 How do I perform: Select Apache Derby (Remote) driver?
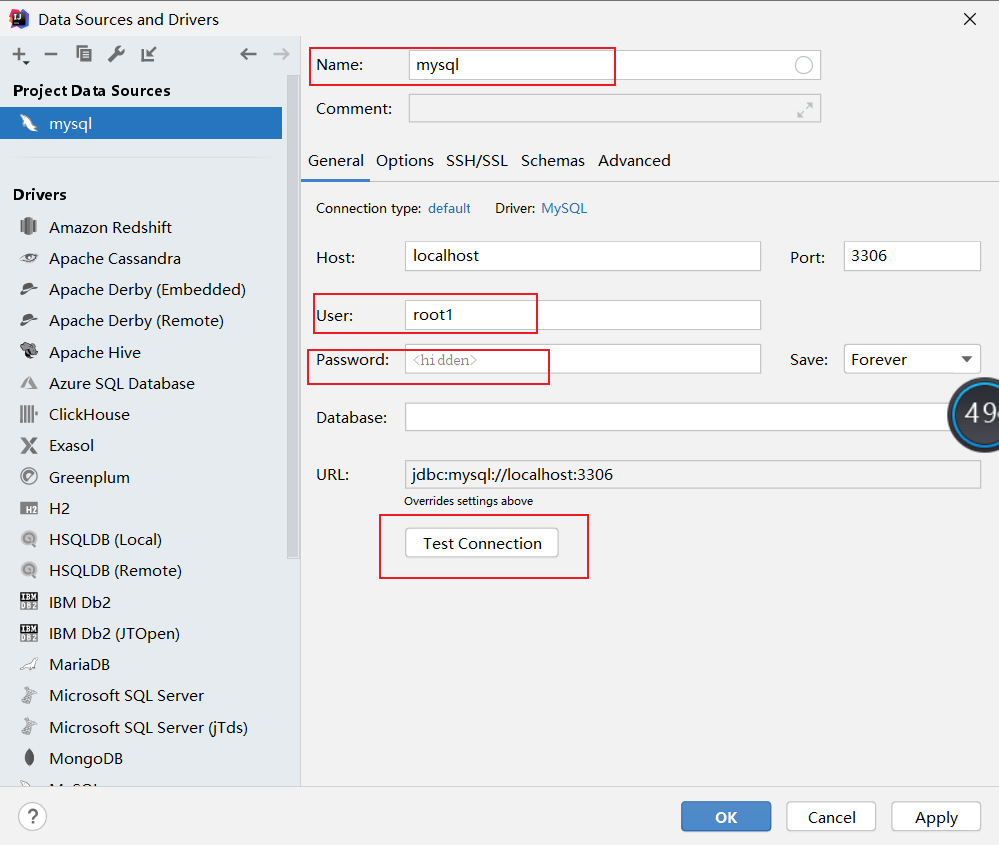point(136,321)
